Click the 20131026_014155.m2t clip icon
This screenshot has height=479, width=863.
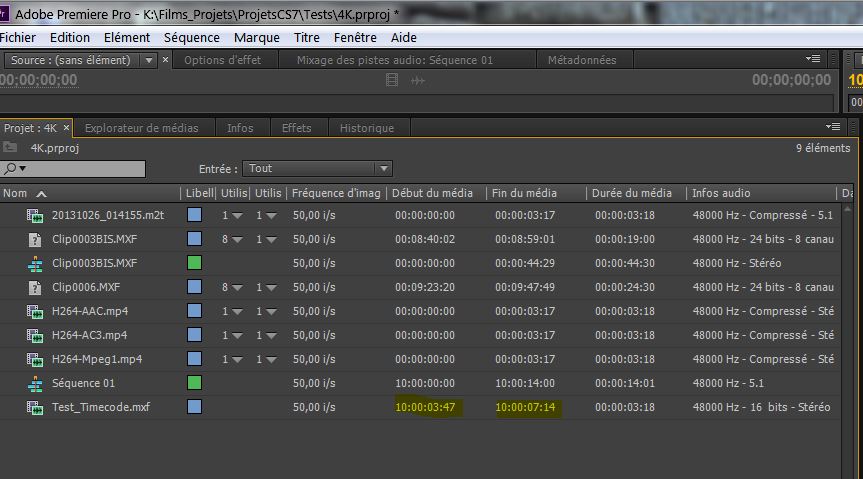point(35,215)
